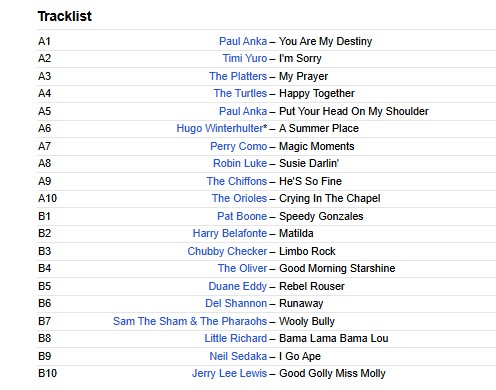Click the Little Richard artist link
The height and width of the screenshot is (390, 496).
point(236,338)
